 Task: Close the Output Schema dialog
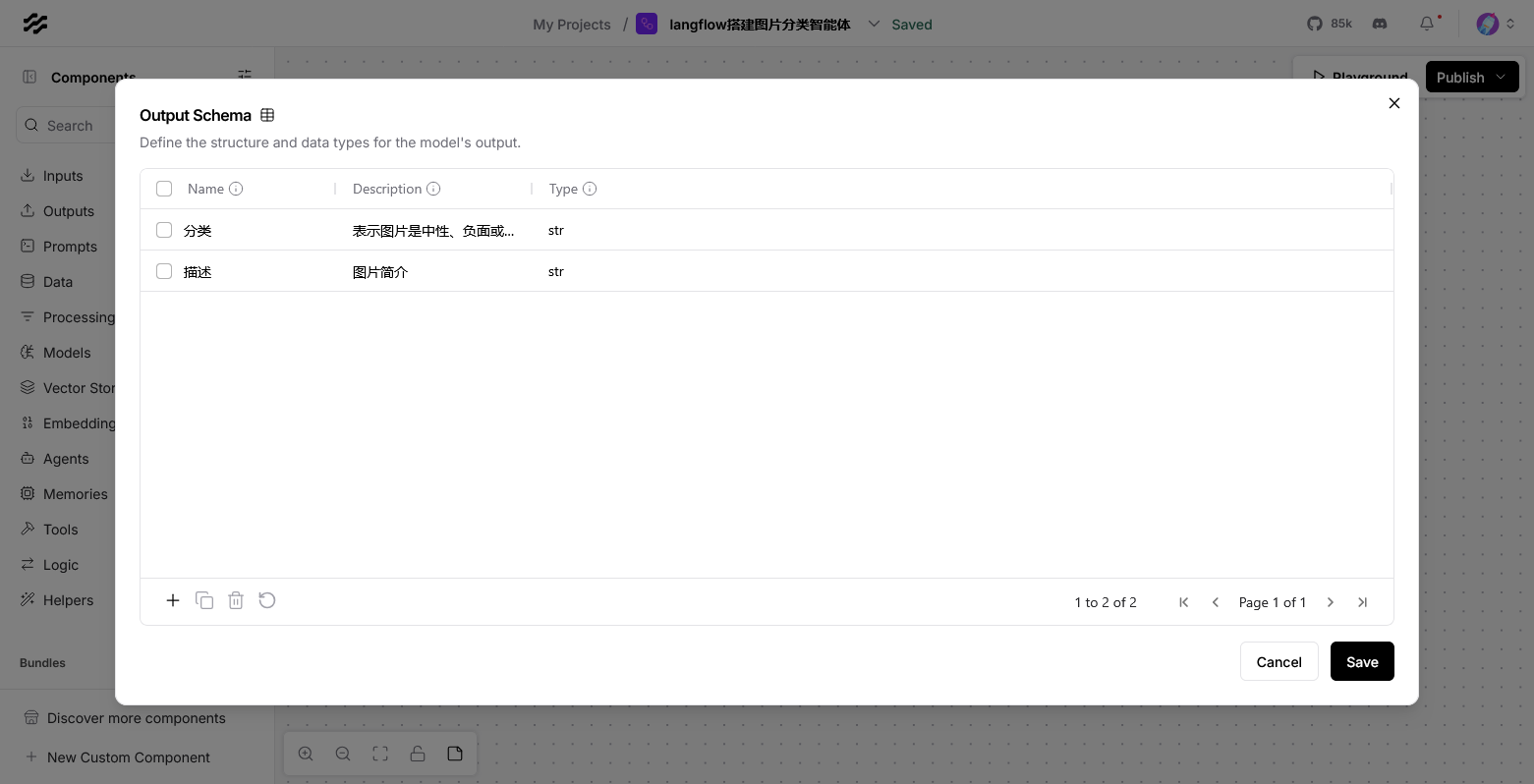pos(1393,103)
